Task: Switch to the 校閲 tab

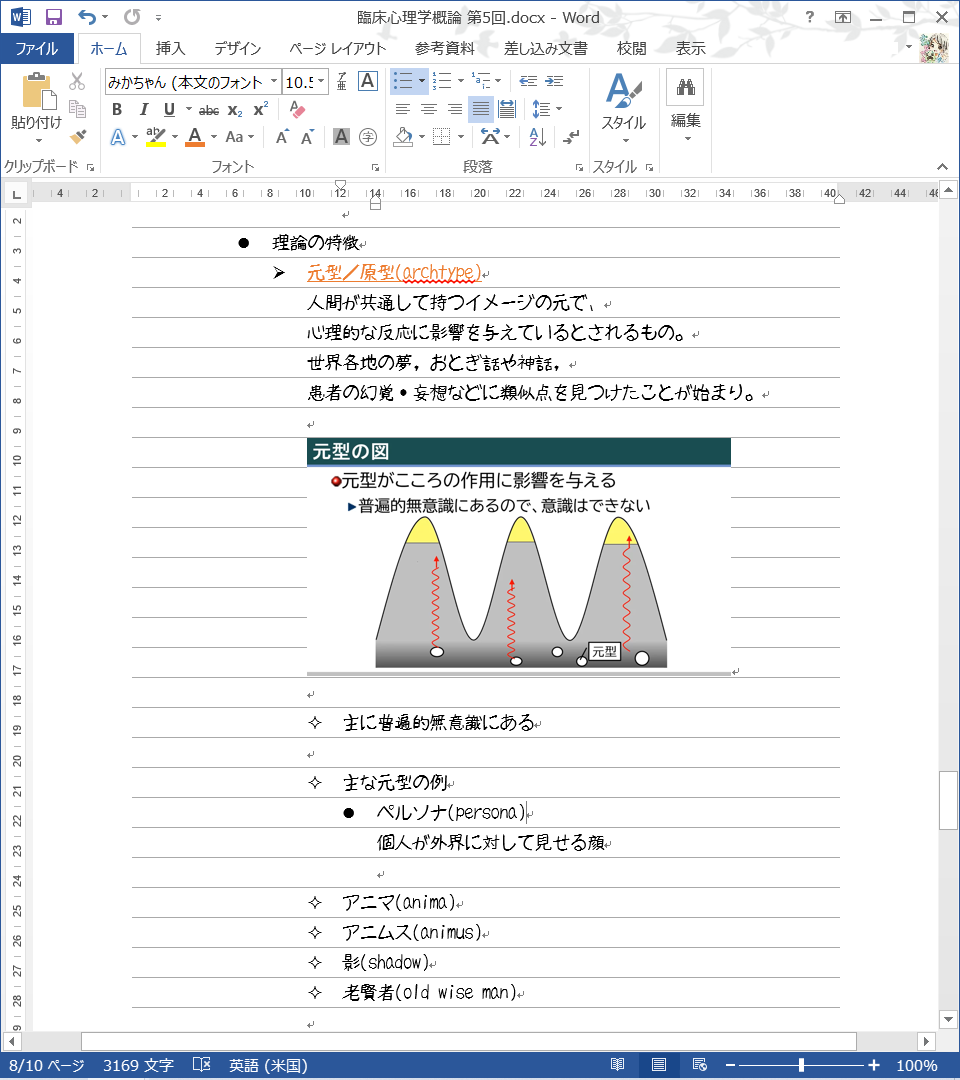Action: tap(631, 48)
